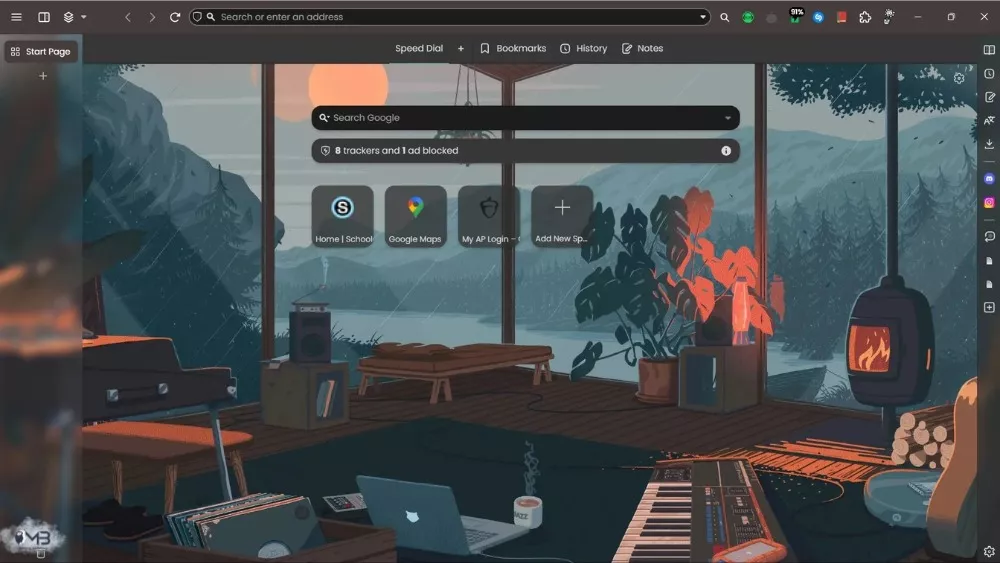The width and height of the screenshot is (1000, 563).
Task: Expand the address bar history dropdown
Action: coord(703,17)
